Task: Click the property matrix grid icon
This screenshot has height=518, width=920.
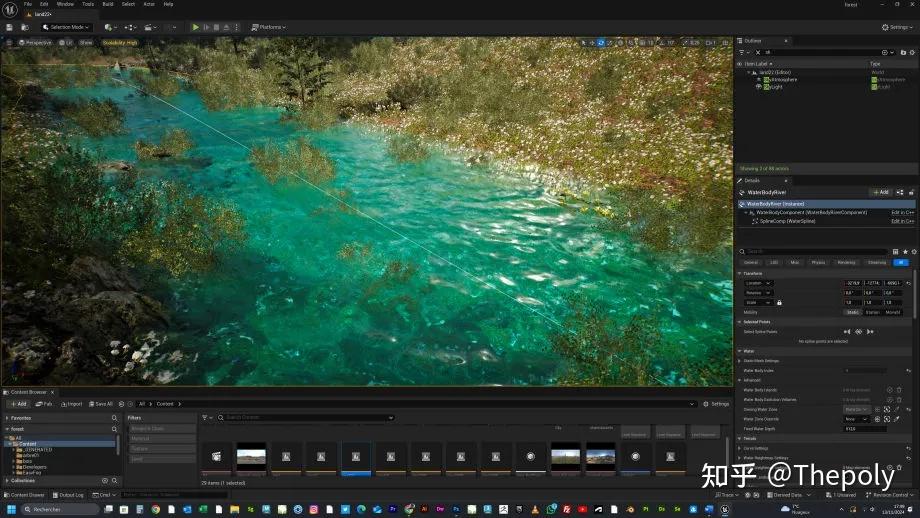Action: point(895,252)
